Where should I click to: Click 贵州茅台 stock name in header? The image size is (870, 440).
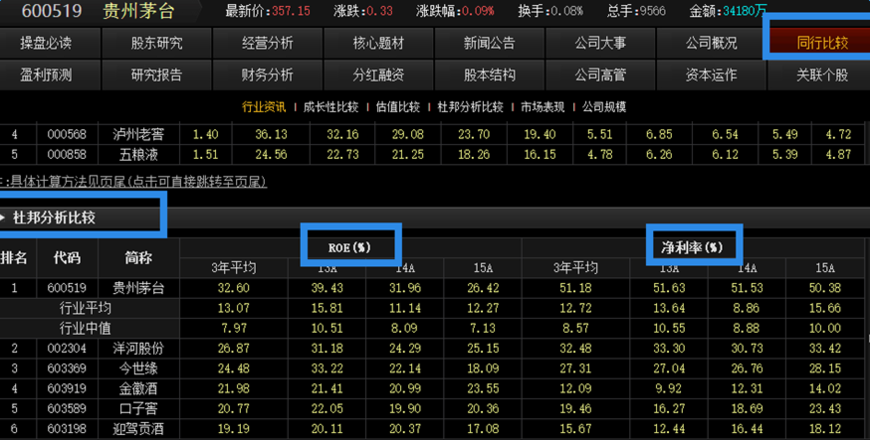[139, 11]
